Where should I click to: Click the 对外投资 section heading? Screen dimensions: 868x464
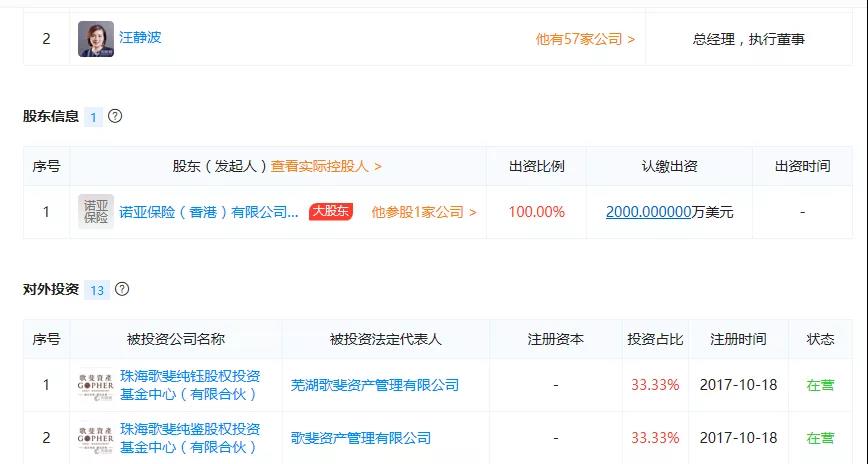pyautogui.click(x=51, y=289)
